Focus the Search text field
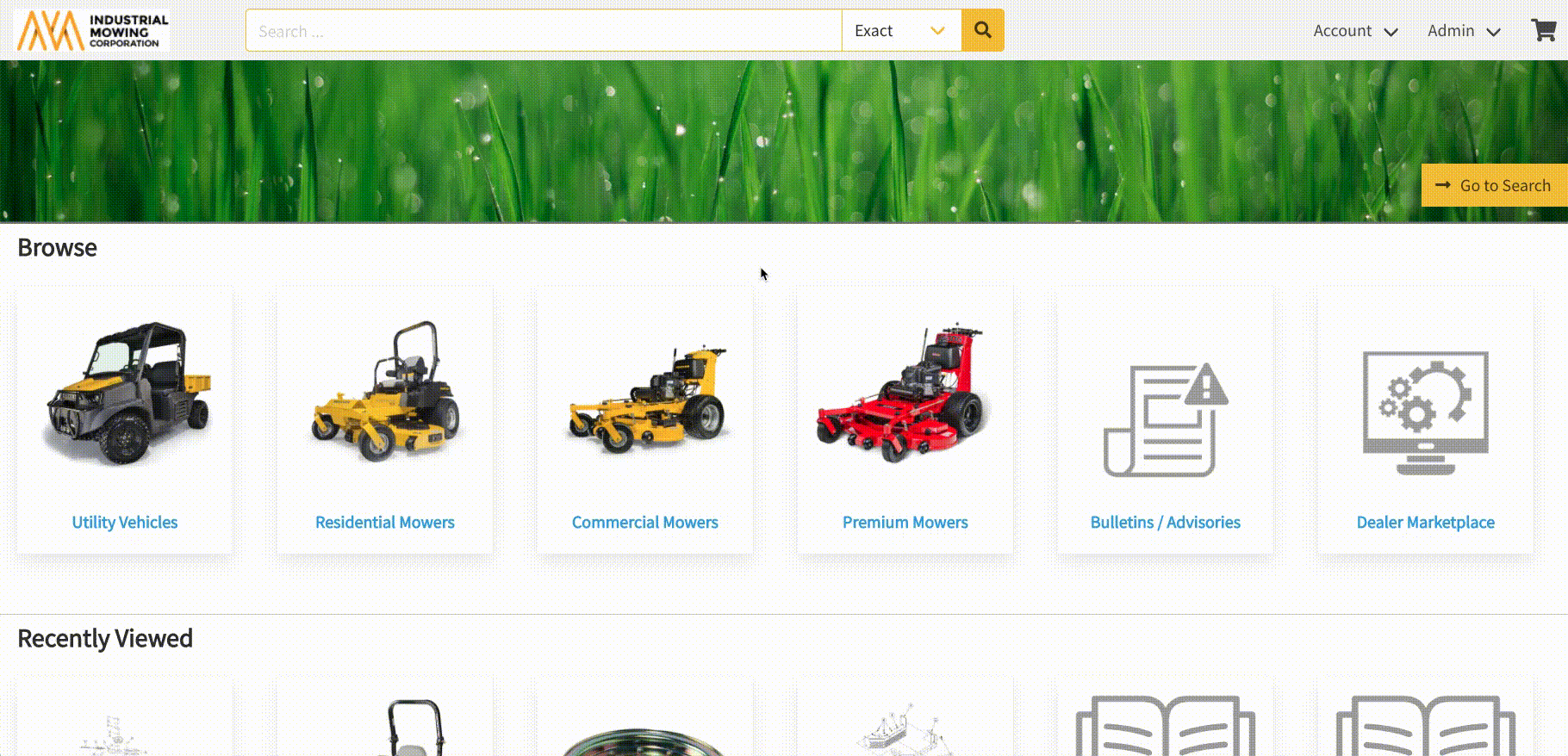 point(543,31)
